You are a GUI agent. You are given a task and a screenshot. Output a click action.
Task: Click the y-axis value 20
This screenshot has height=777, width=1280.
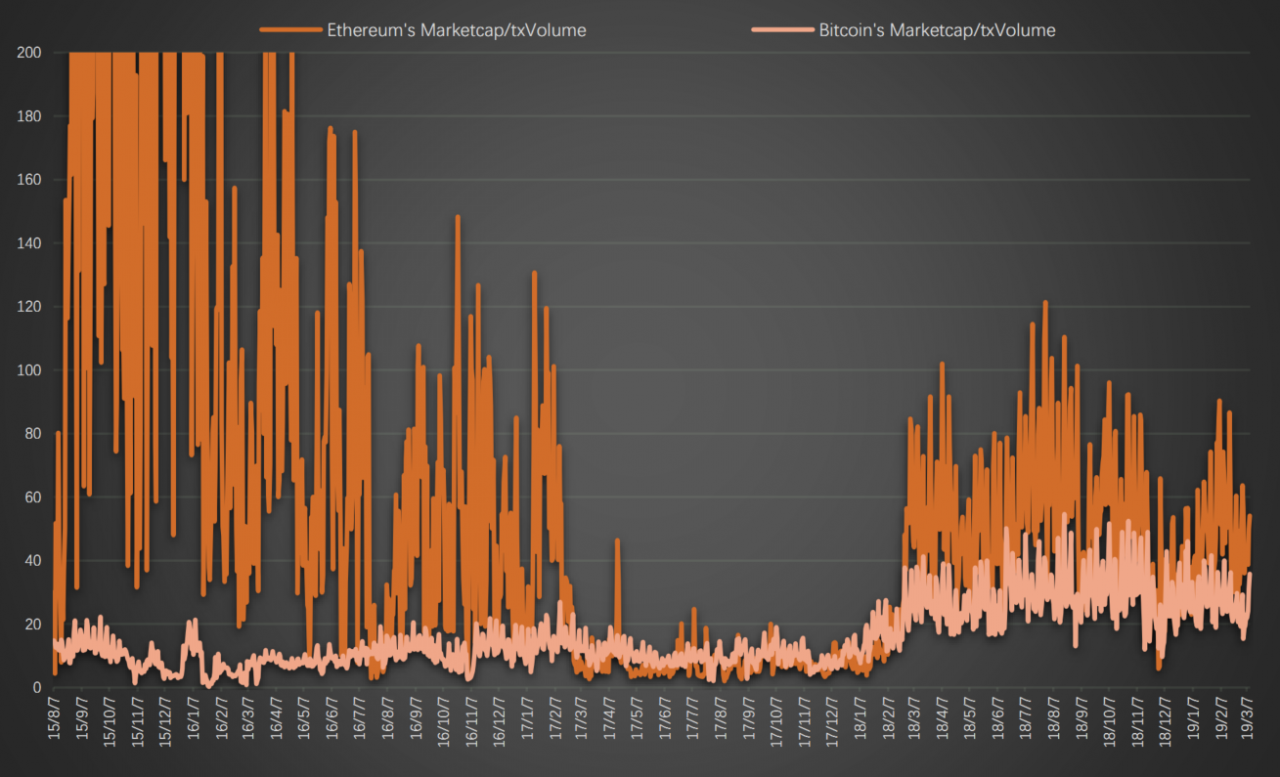pos(33,624)
